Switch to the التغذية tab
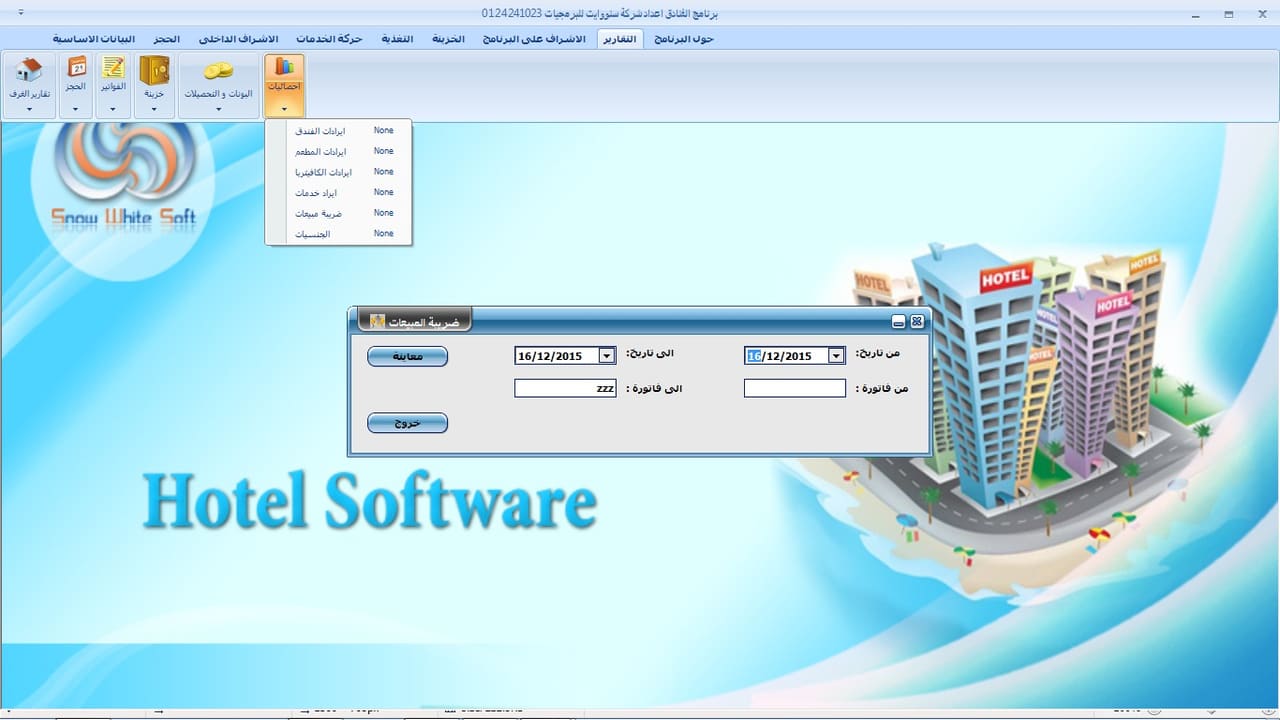 click(397, 38)
